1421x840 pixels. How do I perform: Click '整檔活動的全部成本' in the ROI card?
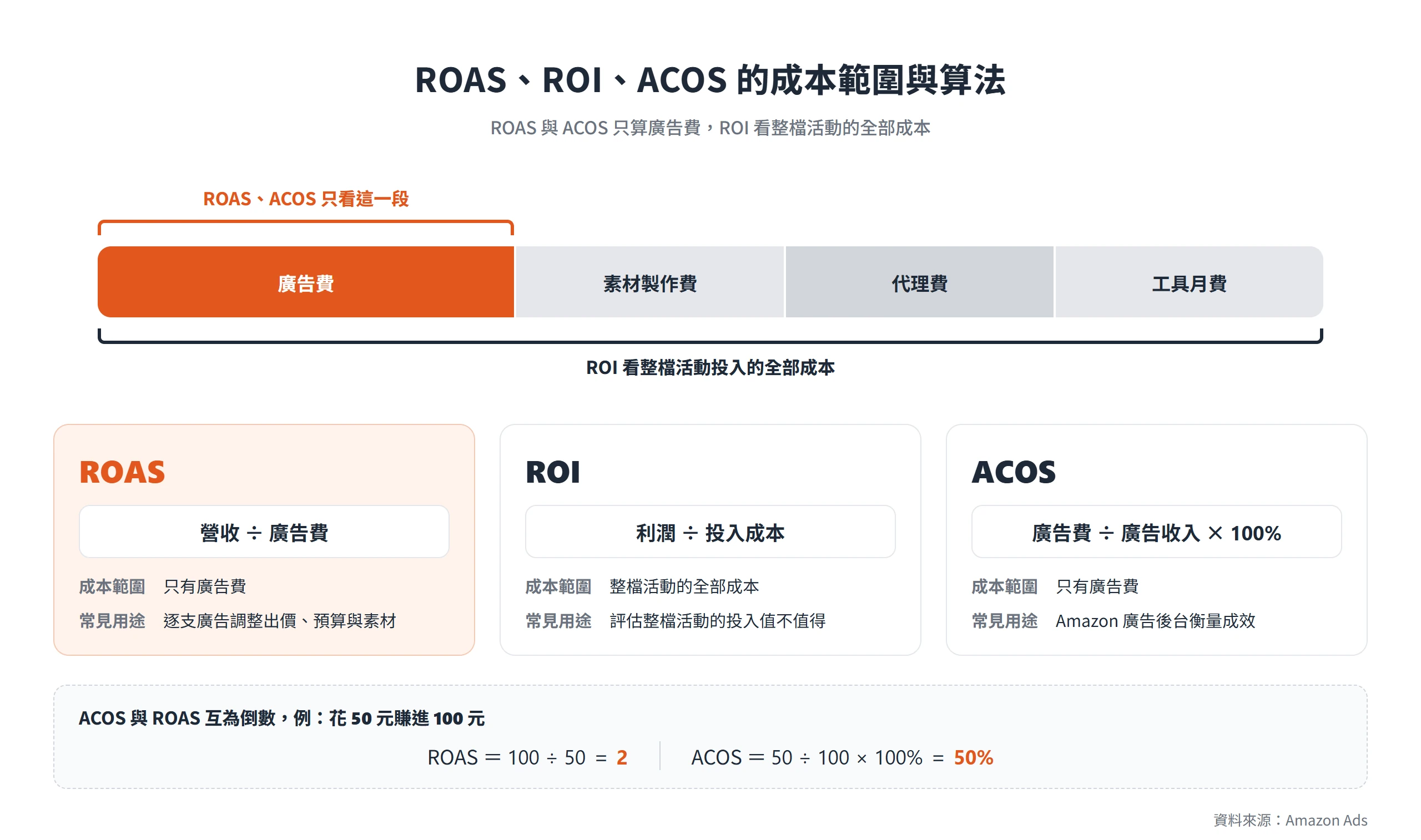tap(684, 586)
